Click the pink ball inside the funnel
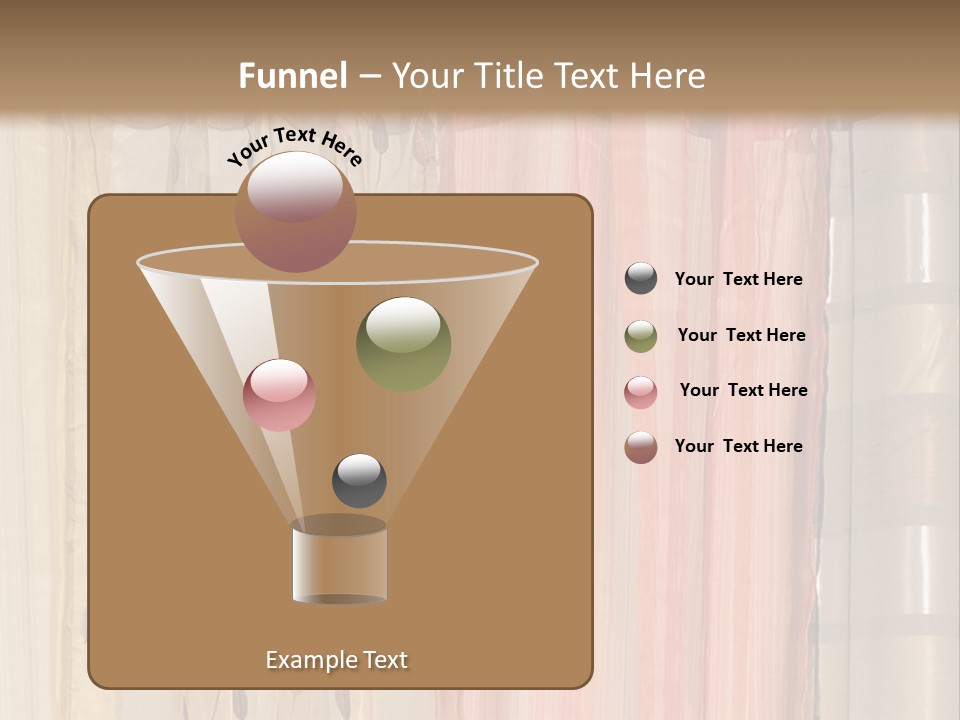Viewport: 960px width, 720px height. pos(282,397)
